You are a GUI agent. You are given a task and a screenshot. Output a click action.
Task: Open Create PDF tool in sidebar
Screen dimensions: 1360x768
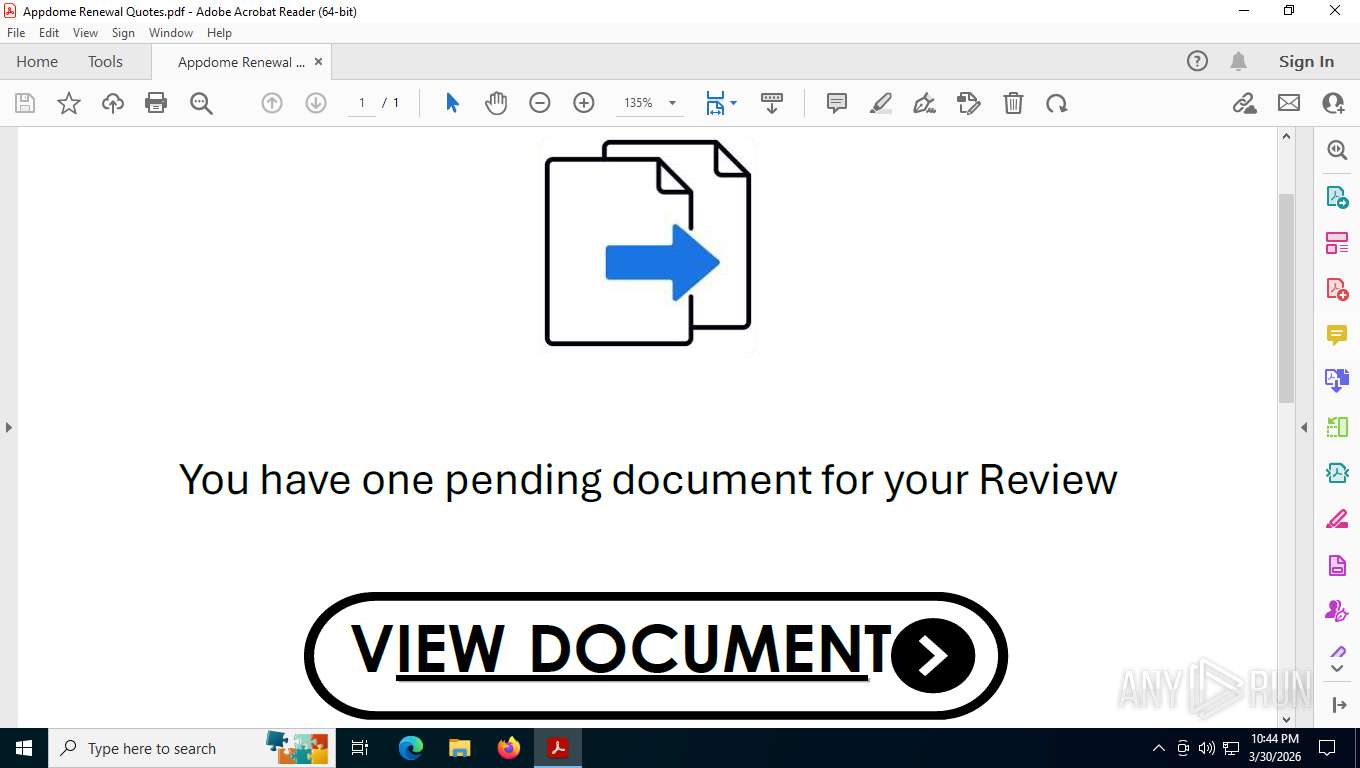pyautogui.click(x=1337, y=289)
